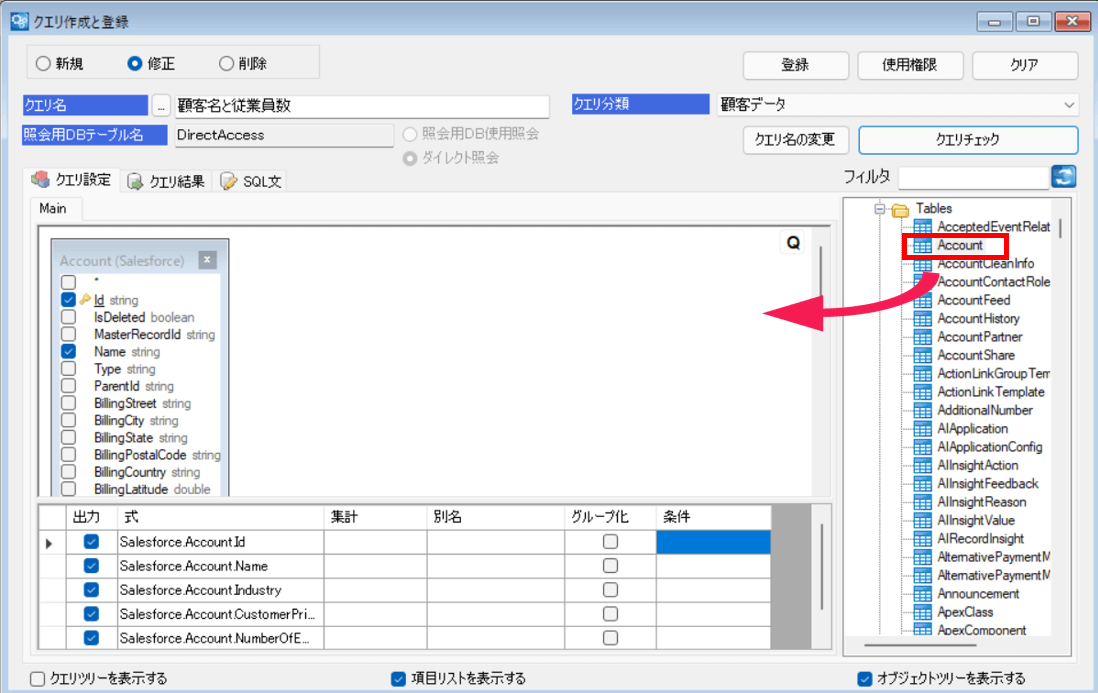Click the 使用権限 button

click(910, 65)
